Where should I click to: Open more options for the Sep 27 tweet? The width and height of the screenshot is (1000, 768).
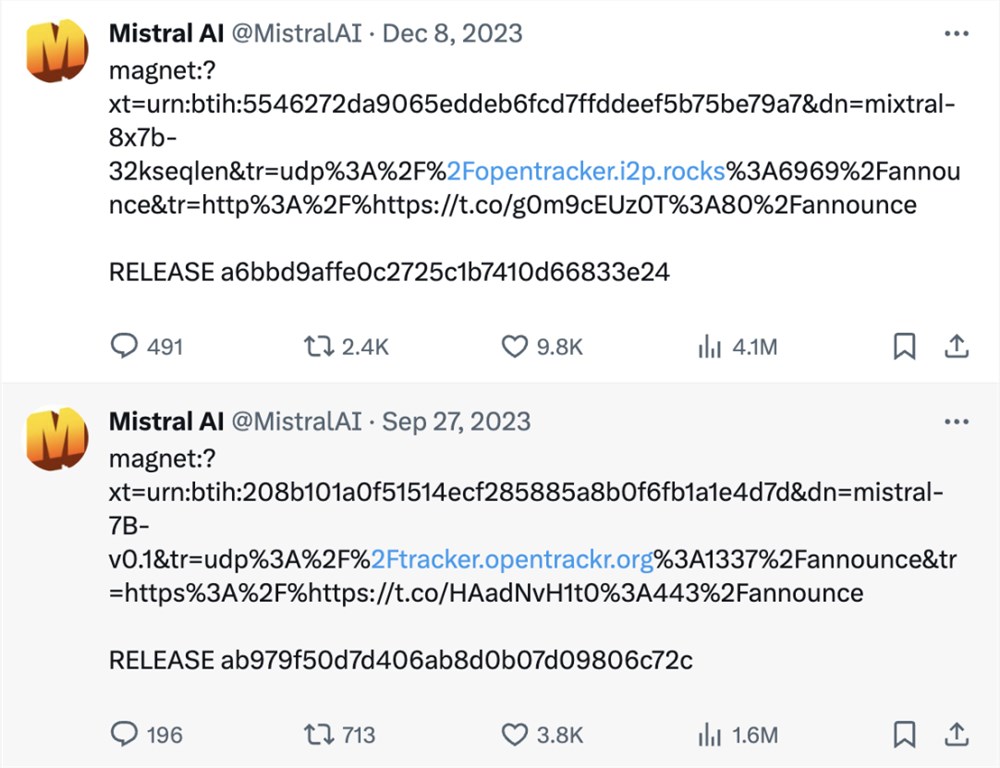click(957, 421)
